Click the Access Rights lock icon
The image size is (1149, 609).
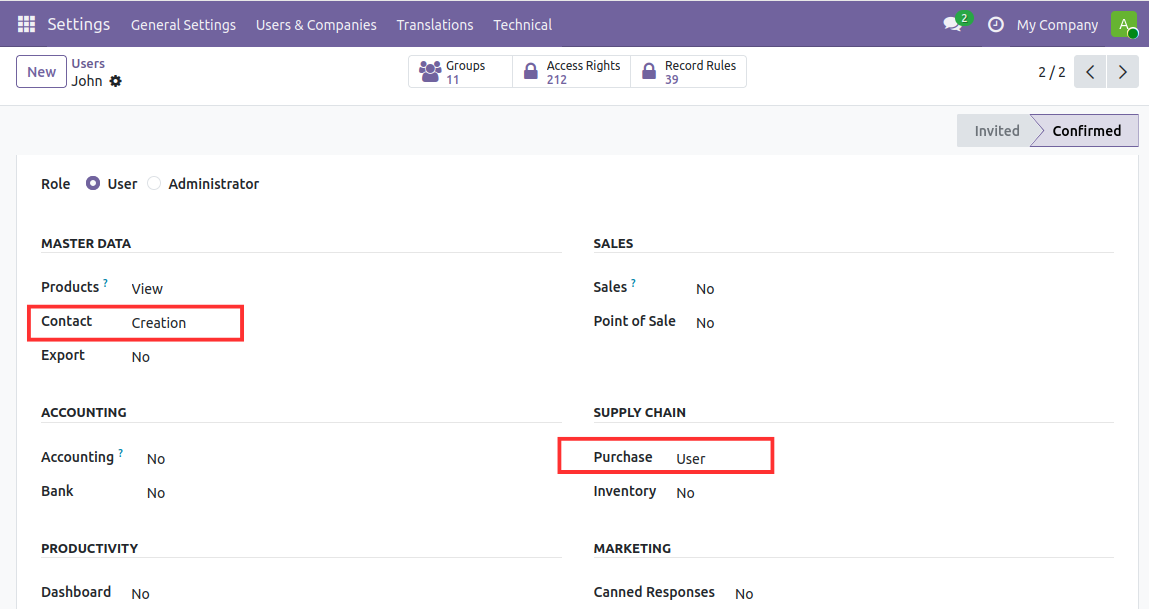tap(531, 72)
